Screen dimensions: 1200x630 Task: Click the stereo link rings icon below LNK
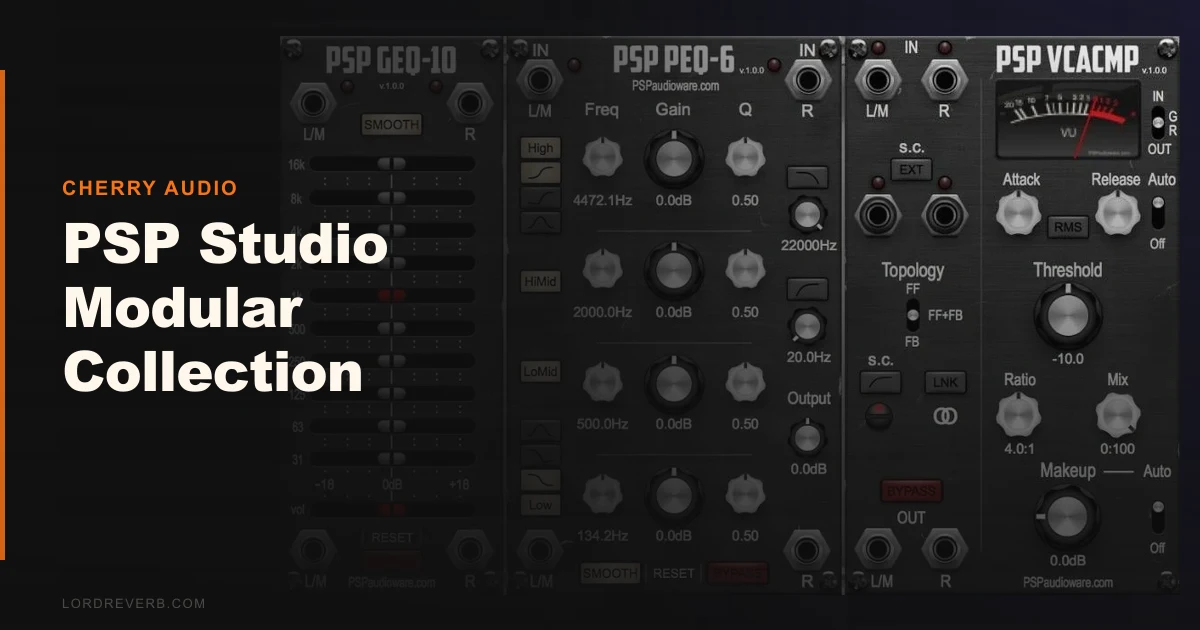point(944,415)
